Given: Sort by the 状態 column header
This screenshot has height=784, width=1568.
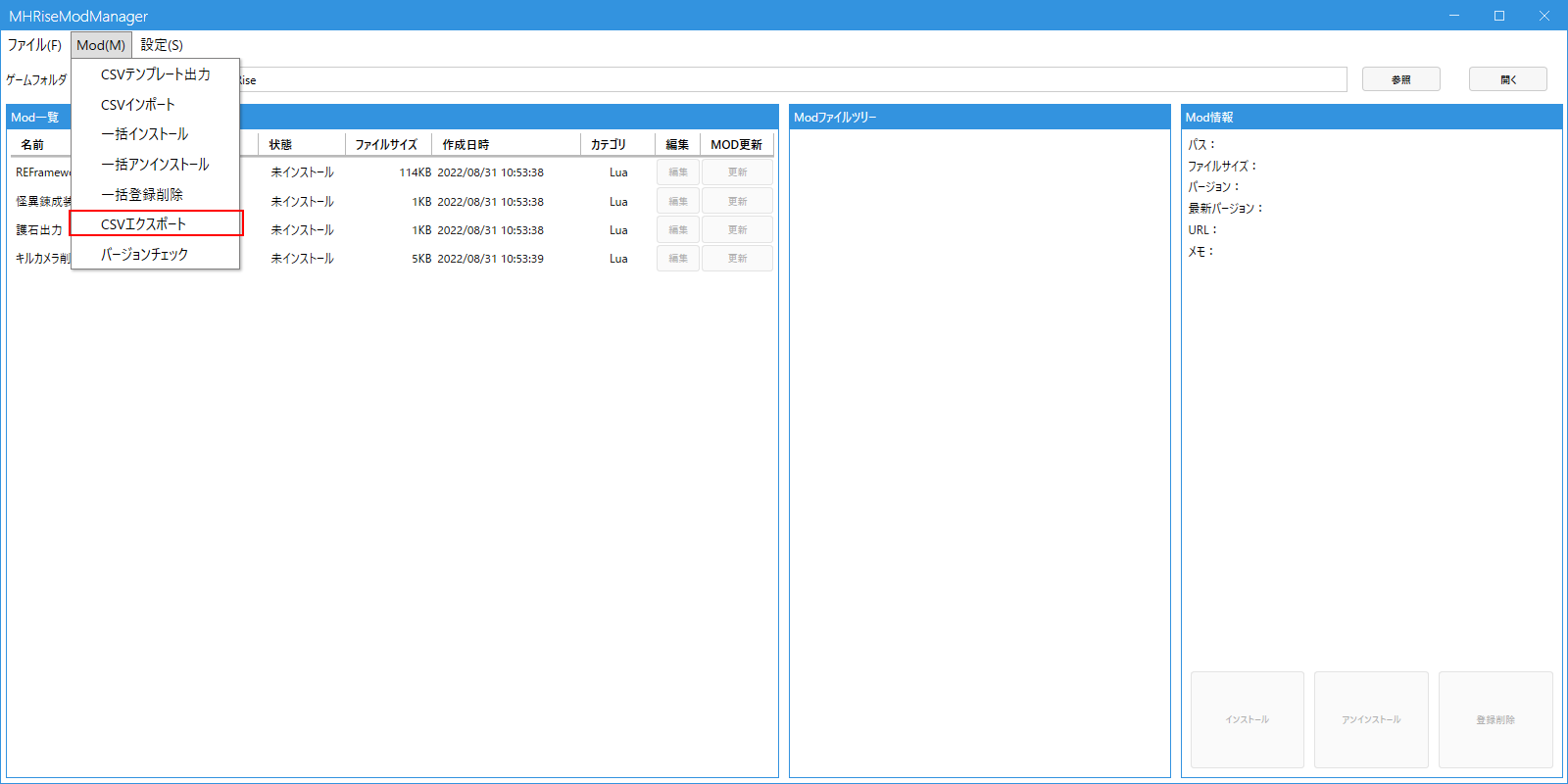Looking at the screenshot, I should pos(301,144).
